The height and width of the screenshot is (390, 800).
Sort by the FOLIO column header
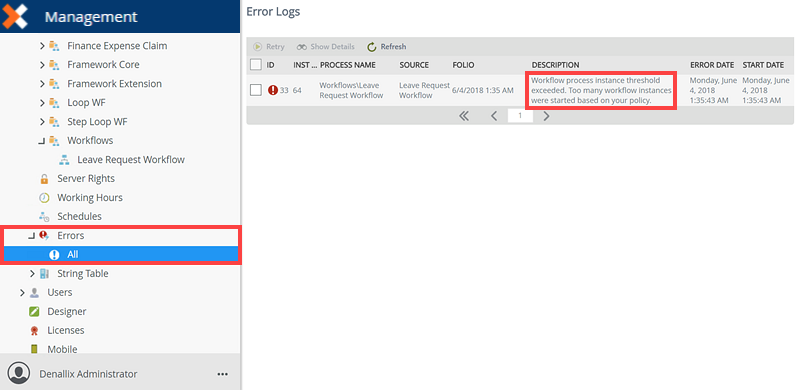pos(463,65)
